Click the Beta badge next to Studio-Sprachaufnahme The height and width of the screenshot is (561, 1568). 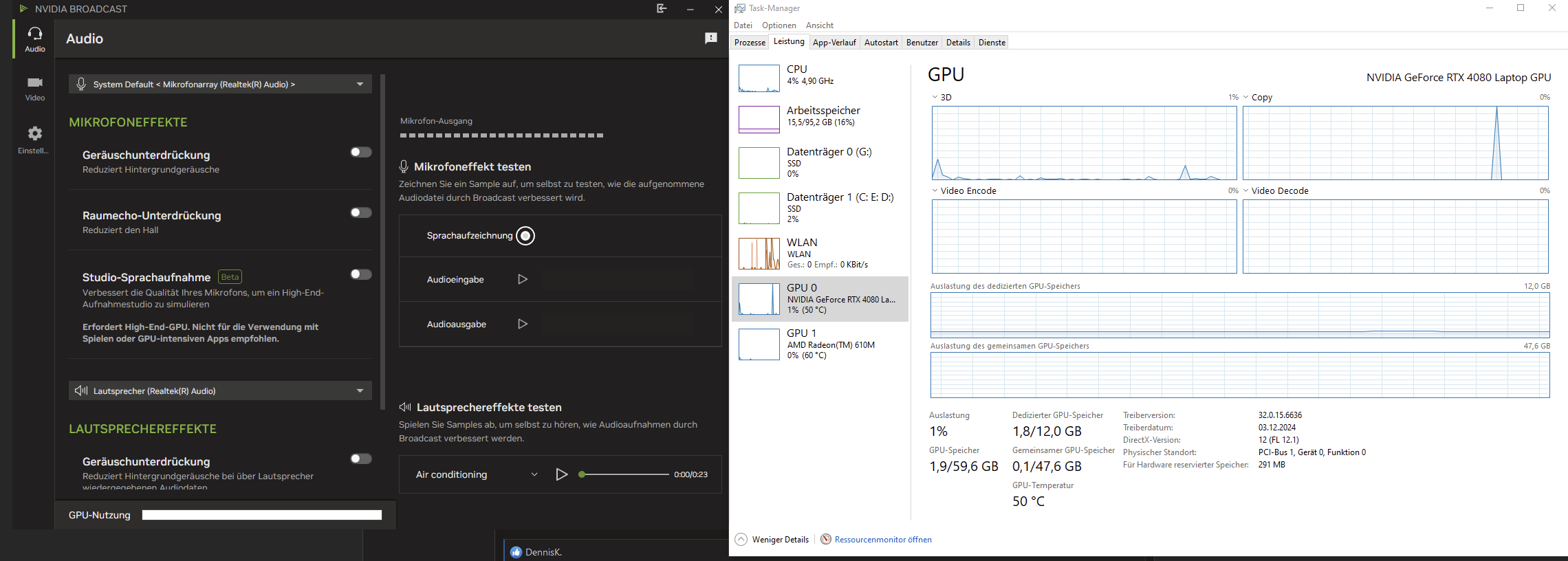point(230,277)
